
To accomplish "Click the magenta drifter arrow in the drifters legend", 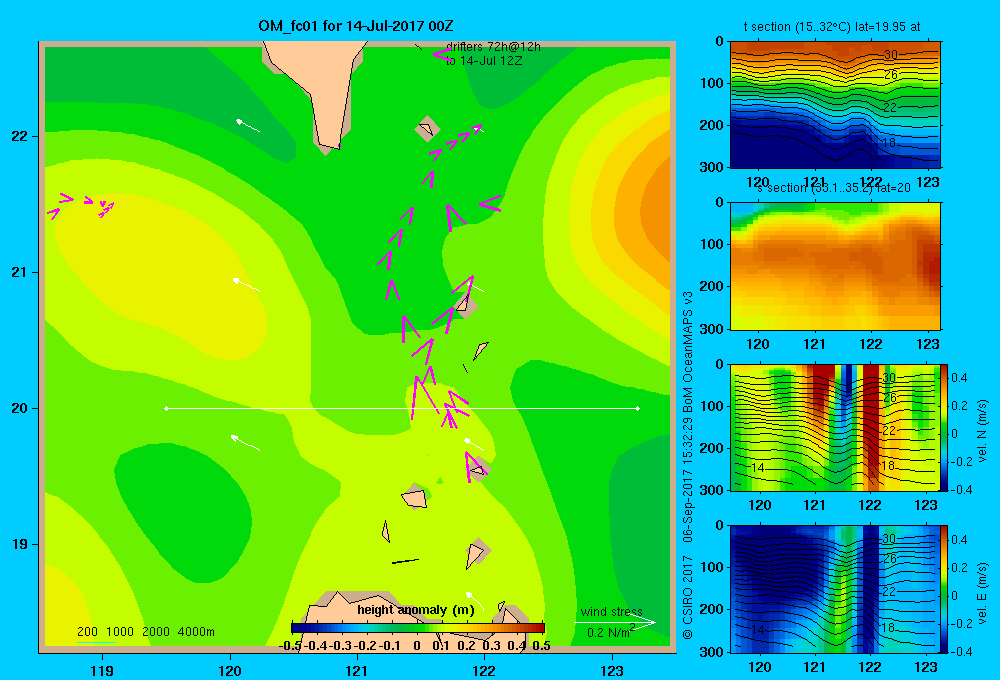I will pos(442,55).
